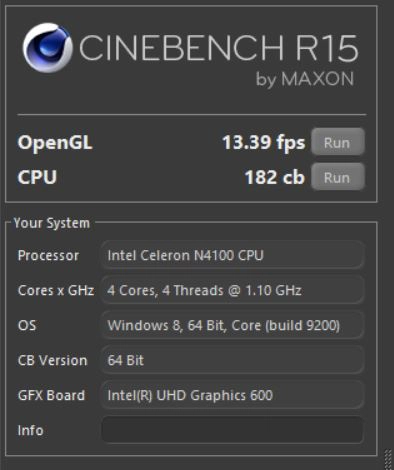Screen dimensions: 394x470
Task: Click the 182 cb CPU score
Action: pos(274,177)
